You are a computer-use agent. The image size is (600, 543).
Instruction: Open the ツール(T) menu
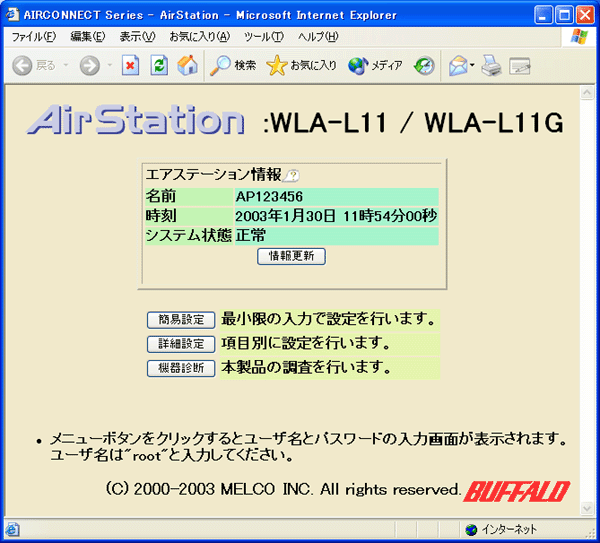coord(263,37)
